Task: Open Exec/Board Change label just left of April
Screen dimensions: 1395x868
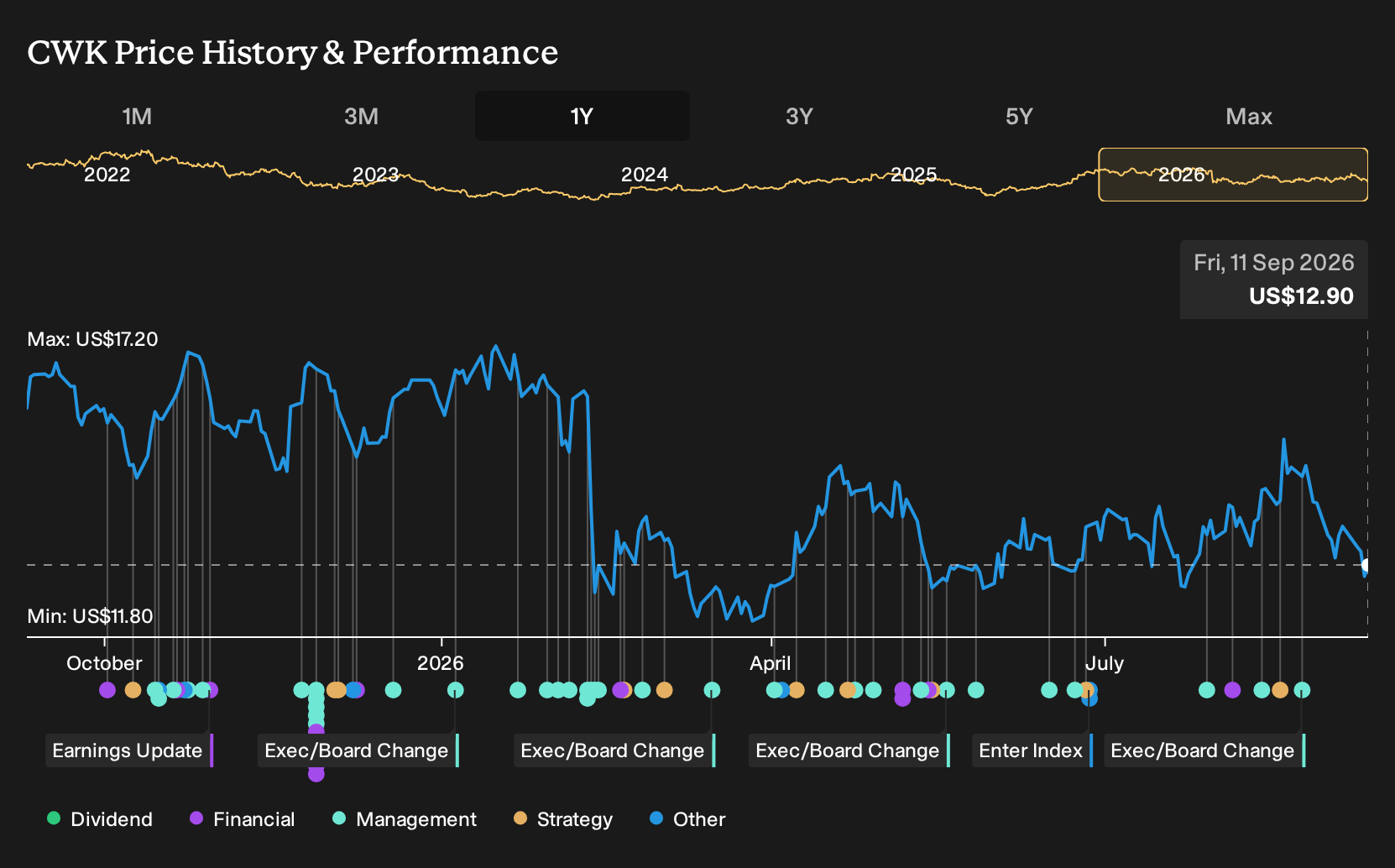Action: (614, 750)
